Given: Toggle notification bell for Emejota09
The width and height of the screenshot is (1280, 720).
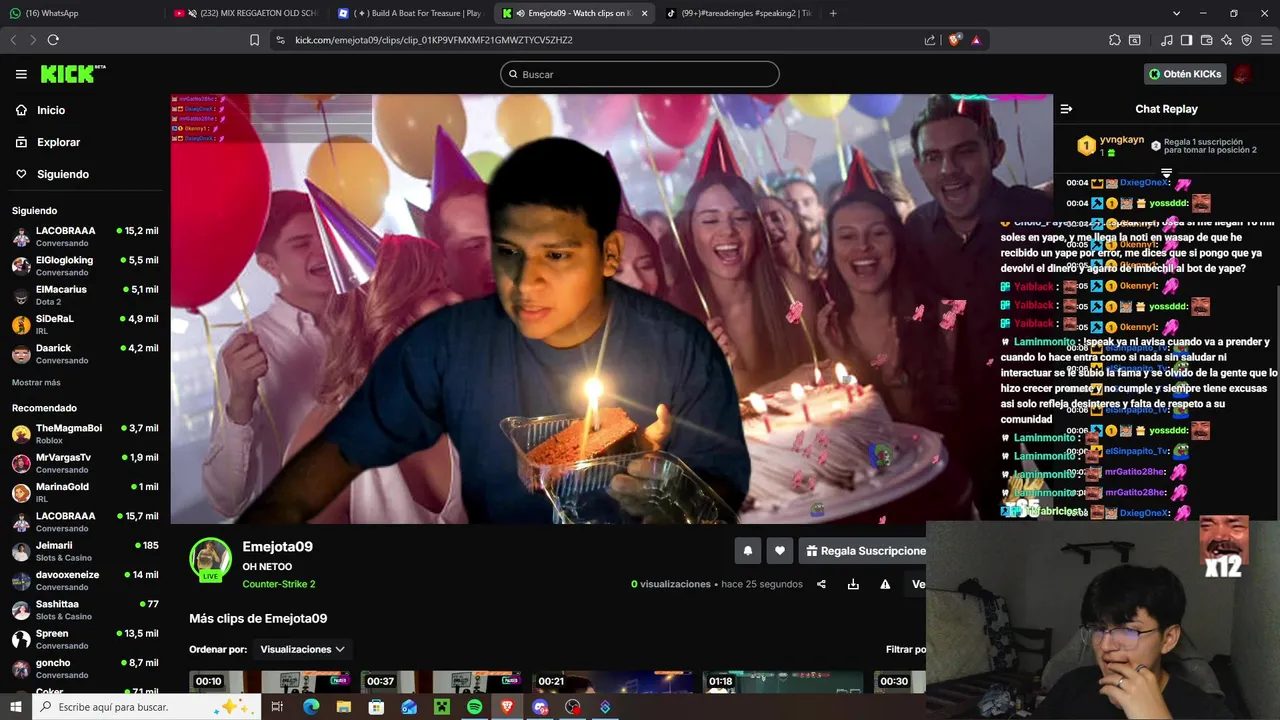Looking at the screenshot, I should pos(747,550).
